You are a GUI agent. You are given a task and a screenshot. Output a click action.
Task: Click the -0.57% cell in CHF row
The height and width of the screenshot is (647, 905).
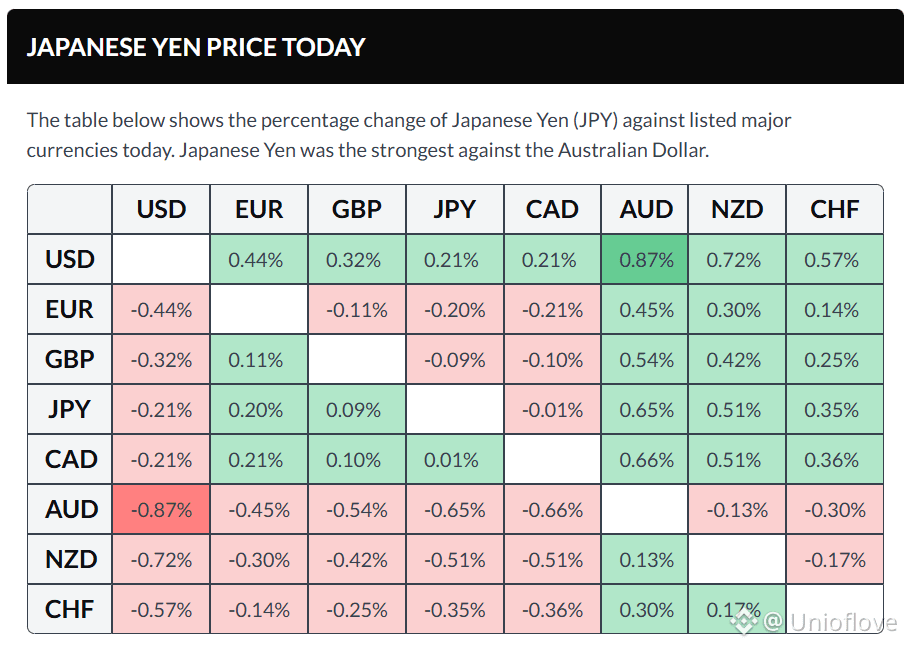(x=161, y=609)
